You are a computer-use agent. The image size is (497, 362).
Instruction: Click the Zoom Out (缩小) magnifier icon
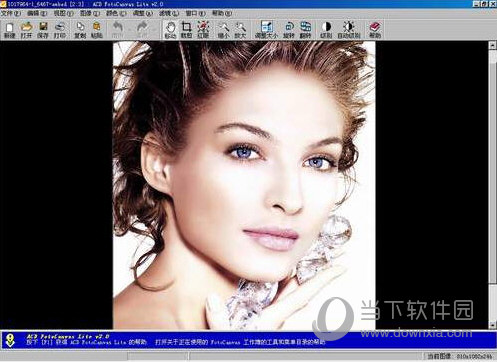pyautogui.click(x=223, y=30)
